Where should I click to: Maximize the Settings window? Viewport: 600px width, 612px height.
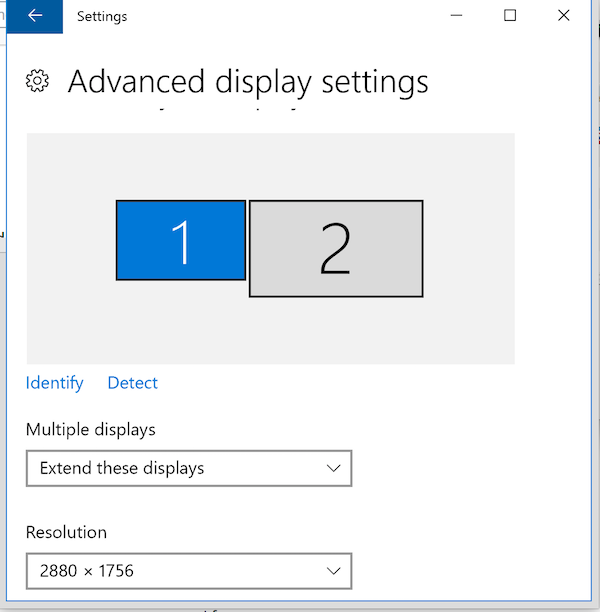(x=510, y=16)
